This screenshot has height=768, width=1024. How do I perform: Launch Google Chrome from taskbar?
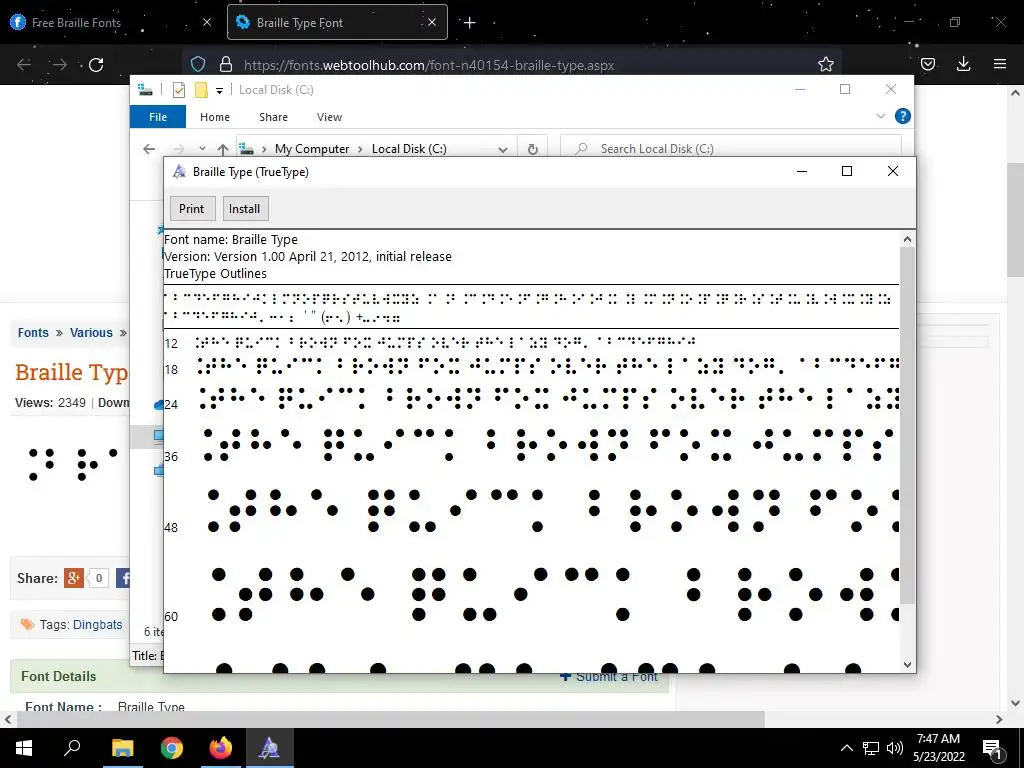click(172, 748)
